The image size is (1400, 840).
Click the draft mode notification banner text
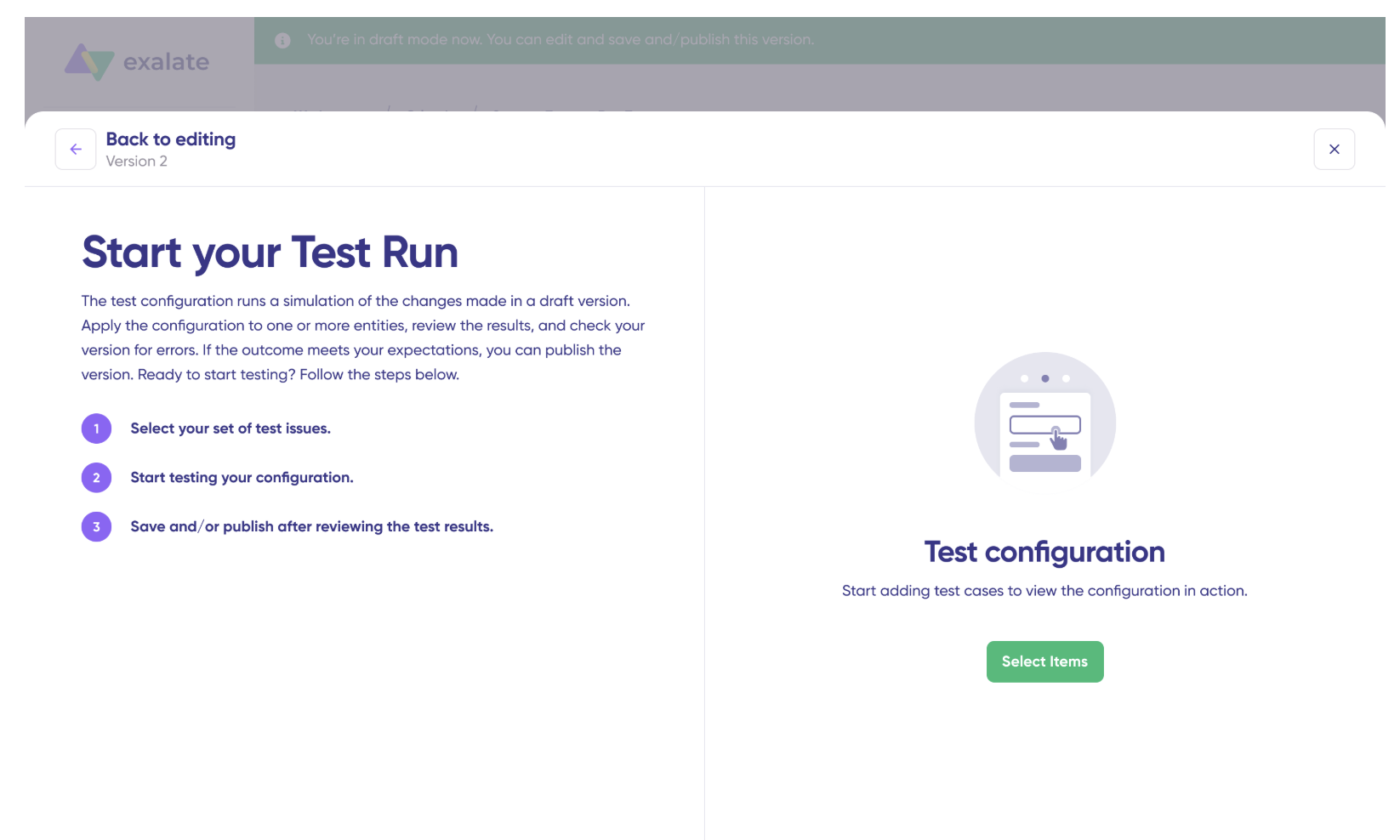[561, 40]
